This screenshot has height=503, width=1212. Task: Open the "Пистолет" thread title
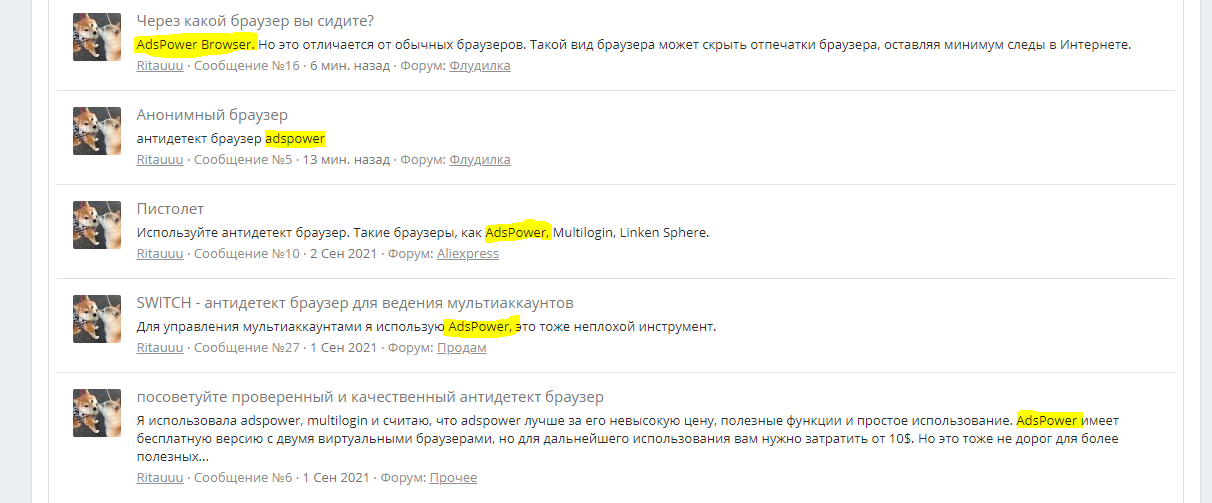tap(170, 209)
